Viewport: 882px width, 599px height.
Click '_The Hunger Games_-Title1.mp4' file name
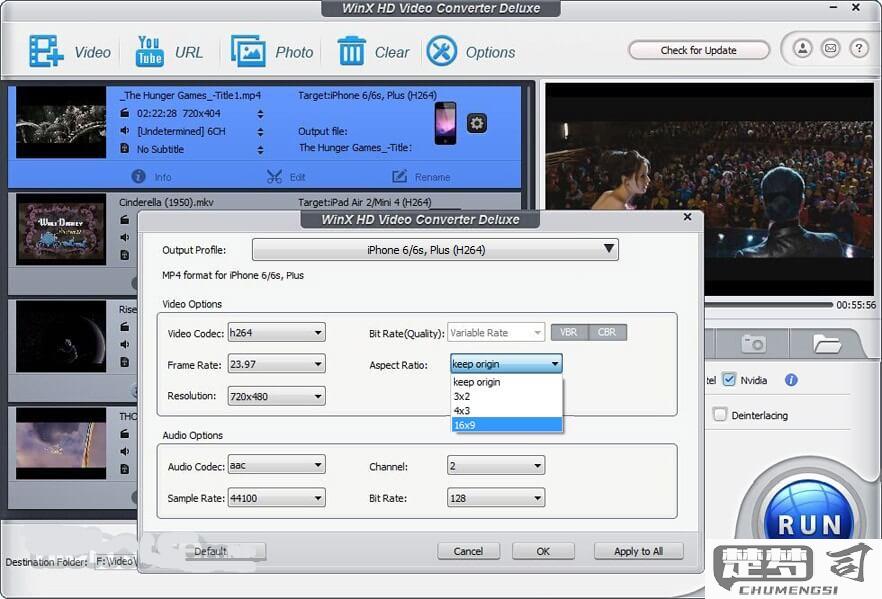click(190, 96)
